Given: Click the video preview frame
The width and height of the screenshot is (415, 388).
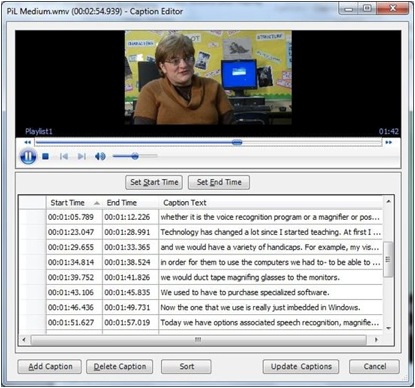Looking at the screenshot, I should coord(208,77).
